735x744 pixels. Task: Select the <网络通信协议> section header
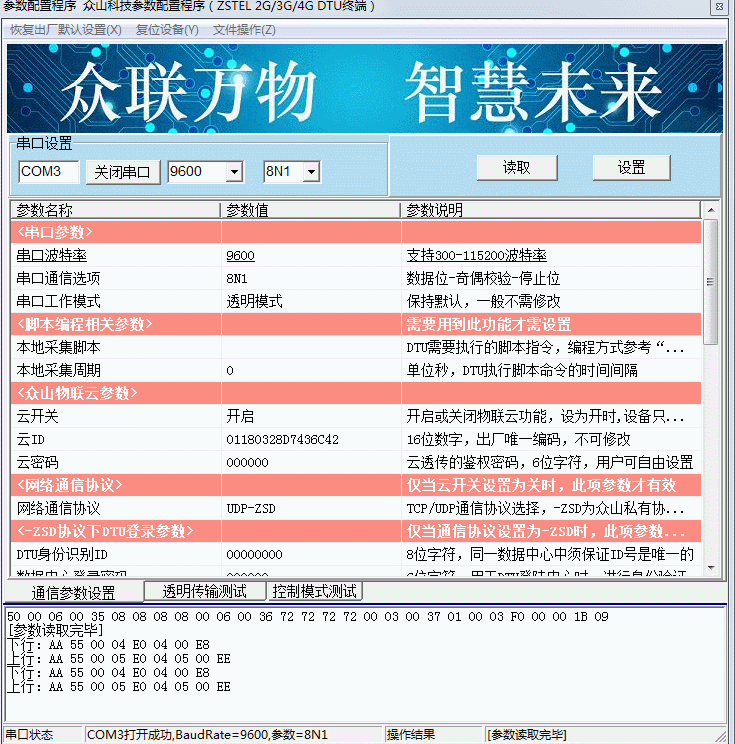(x=356, y=485)
